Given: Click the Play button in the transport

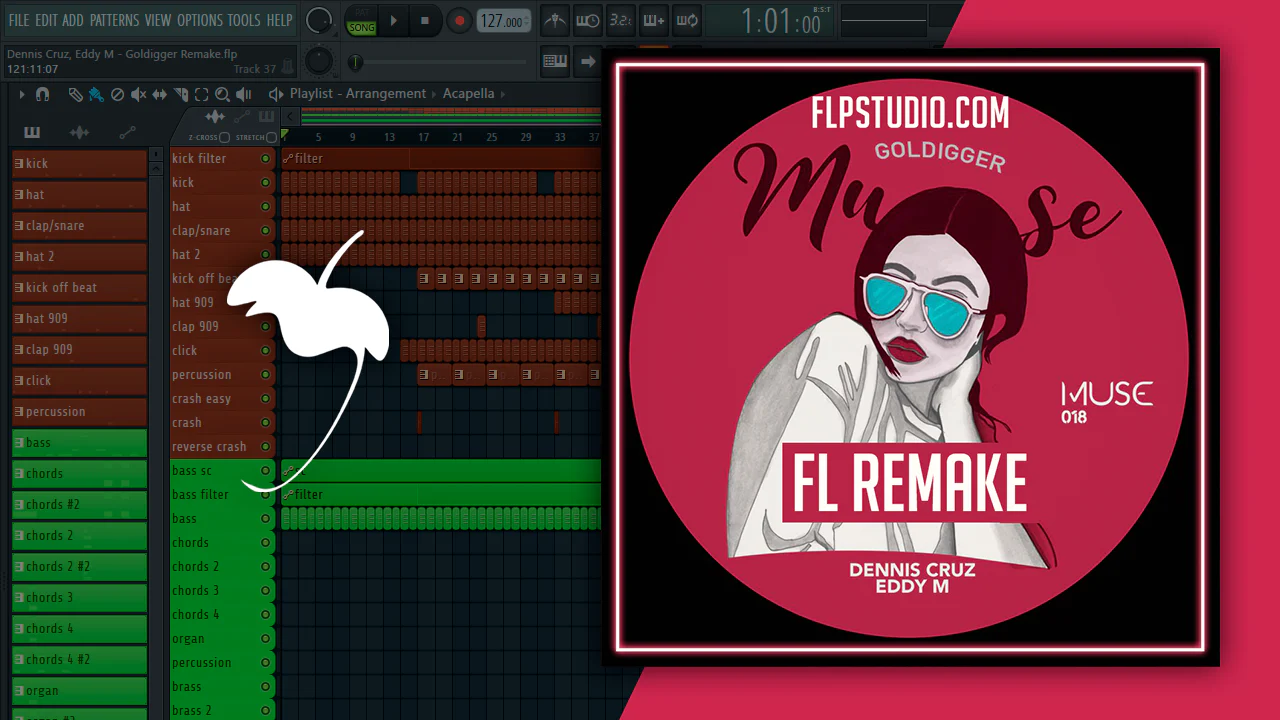Looking at the screenshot, I should [x=393, y=20].
